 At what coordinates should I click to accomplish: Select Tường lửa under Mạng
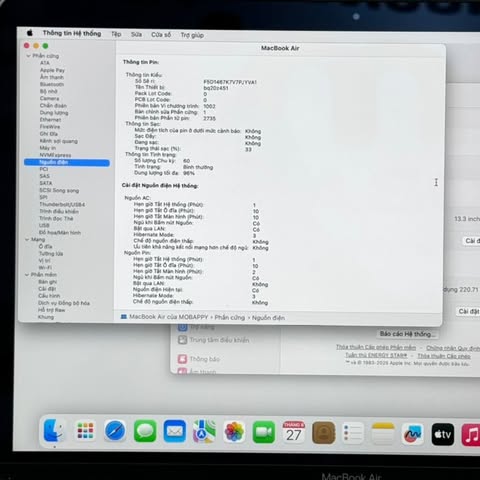[x=51, y=253]
